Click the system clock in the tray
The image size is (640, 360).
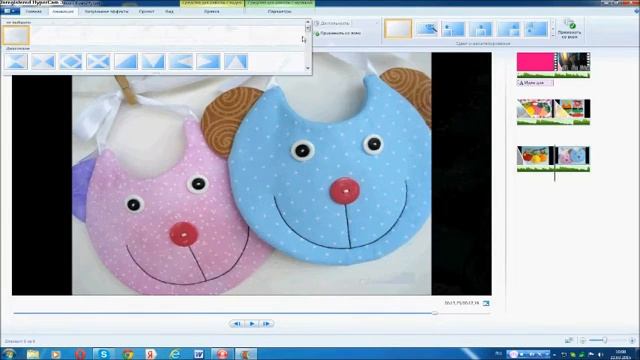click(621, 354)
